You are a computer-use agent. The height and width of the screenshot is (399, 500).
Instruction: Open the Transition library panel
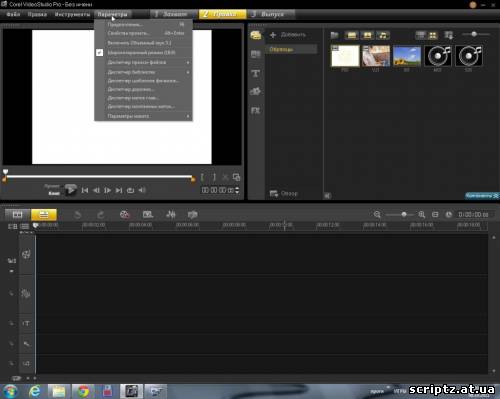(x=256, y=54)
